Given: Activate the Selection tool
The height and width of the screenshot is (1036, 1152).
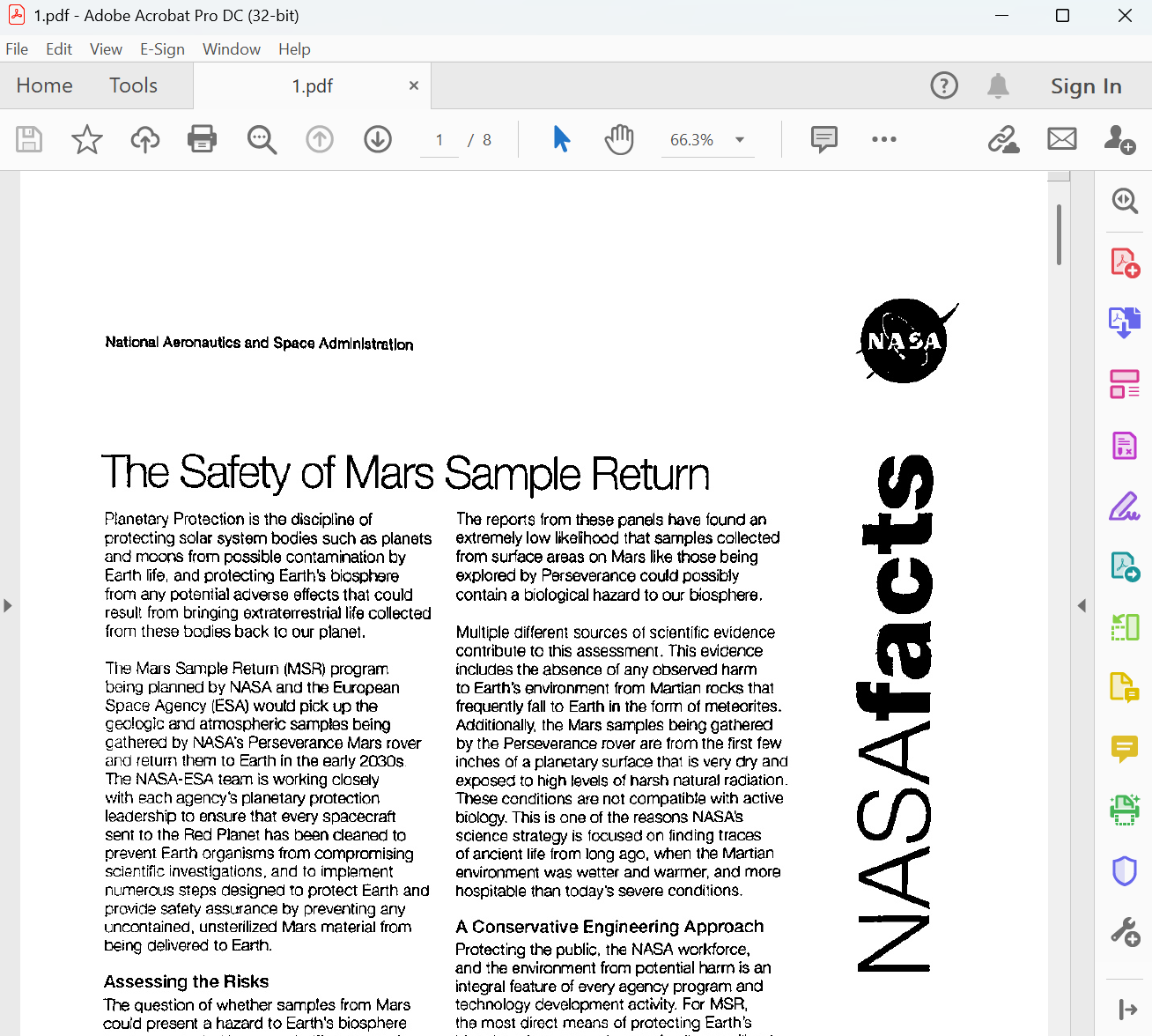Looking at the screenshot, I should click(562, 139).
